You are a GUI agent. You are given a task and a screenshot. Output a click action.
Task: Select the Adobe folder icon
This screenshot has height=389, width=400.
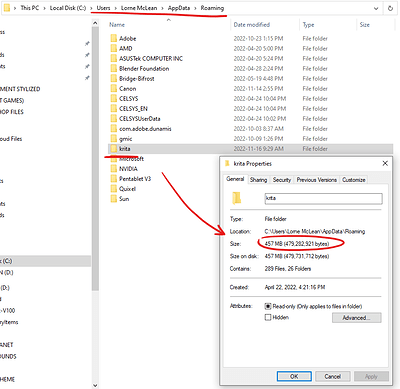click(x=114, y=38)
